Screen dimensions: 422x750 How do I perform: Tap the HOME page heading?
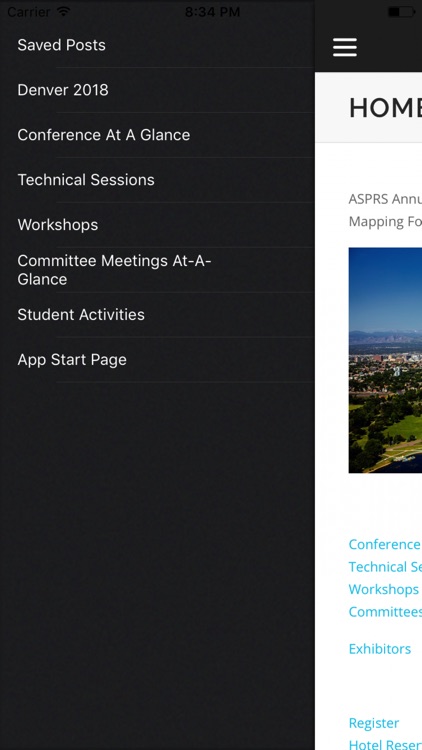[x=385, y=108]
